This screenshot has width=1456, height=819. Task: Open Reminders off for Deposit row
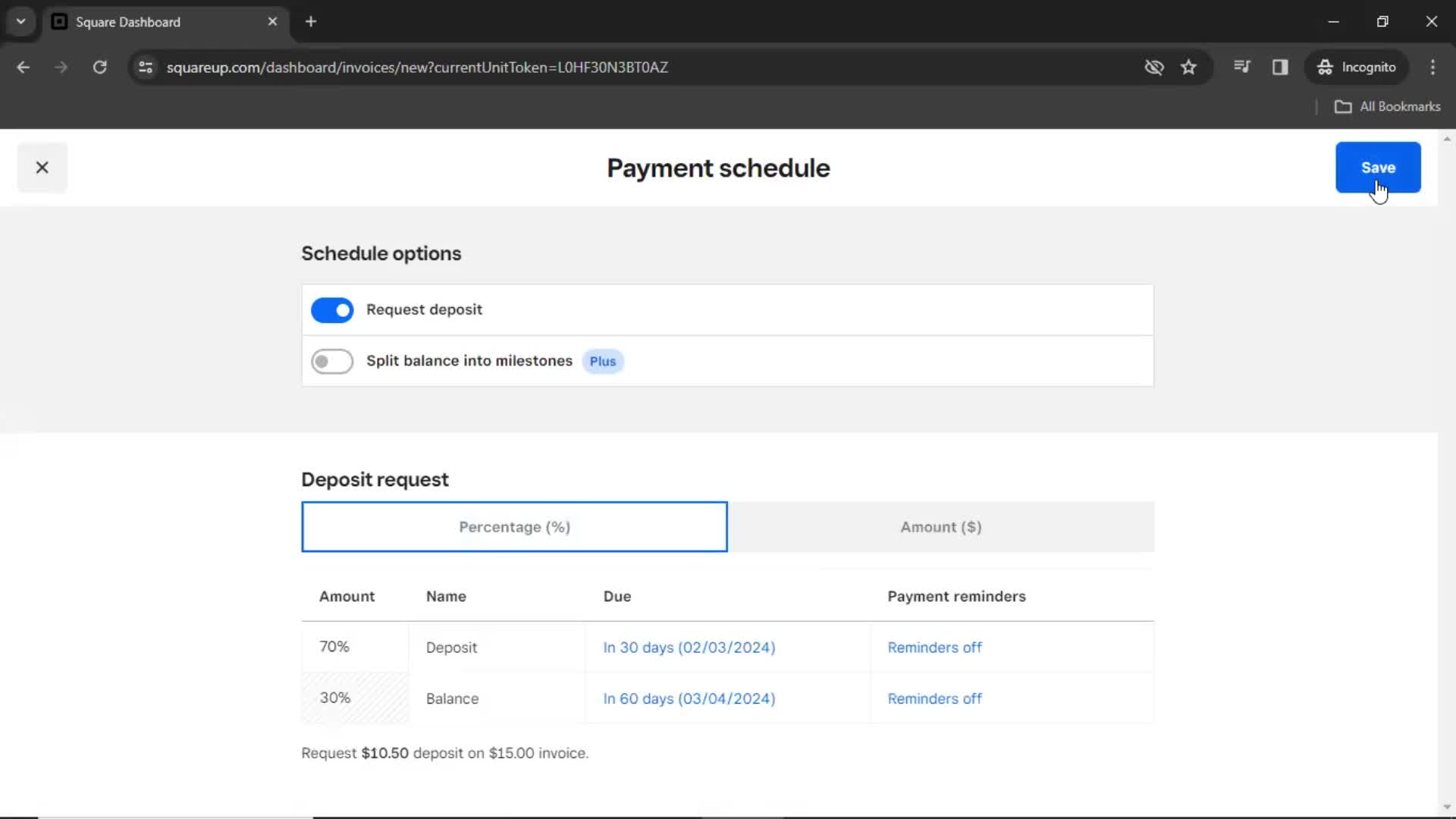tap(934, 648)
